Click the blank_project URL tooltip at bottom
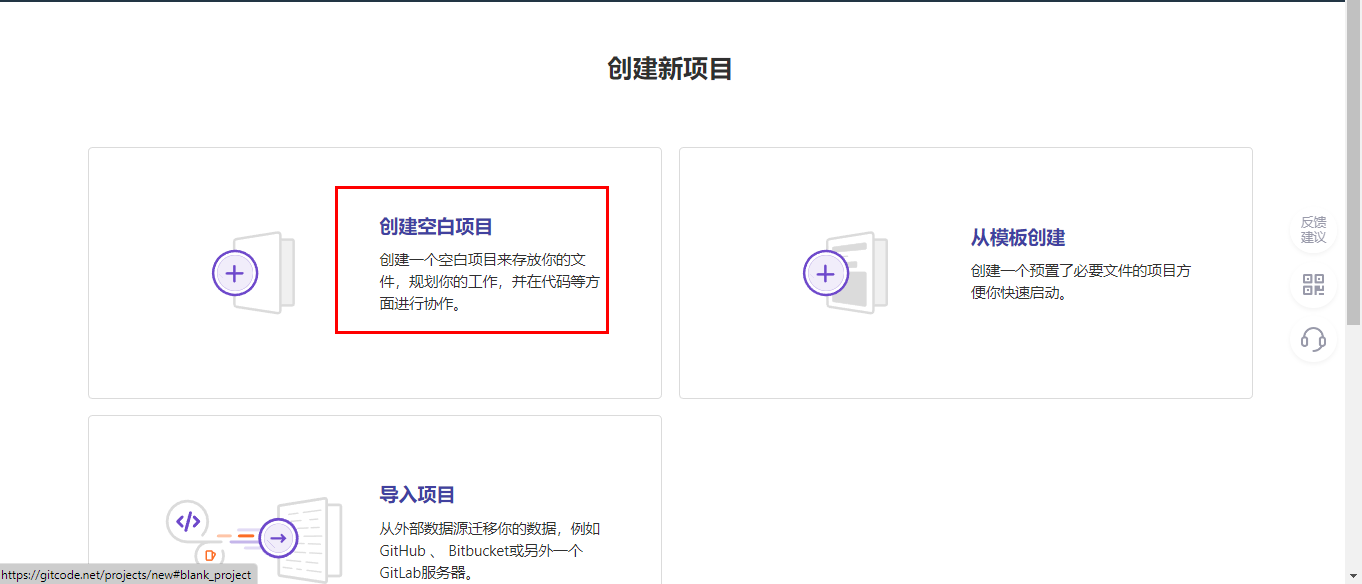Screen dimensions: 1362x584 pyautogui.click(x=128, y=575)
